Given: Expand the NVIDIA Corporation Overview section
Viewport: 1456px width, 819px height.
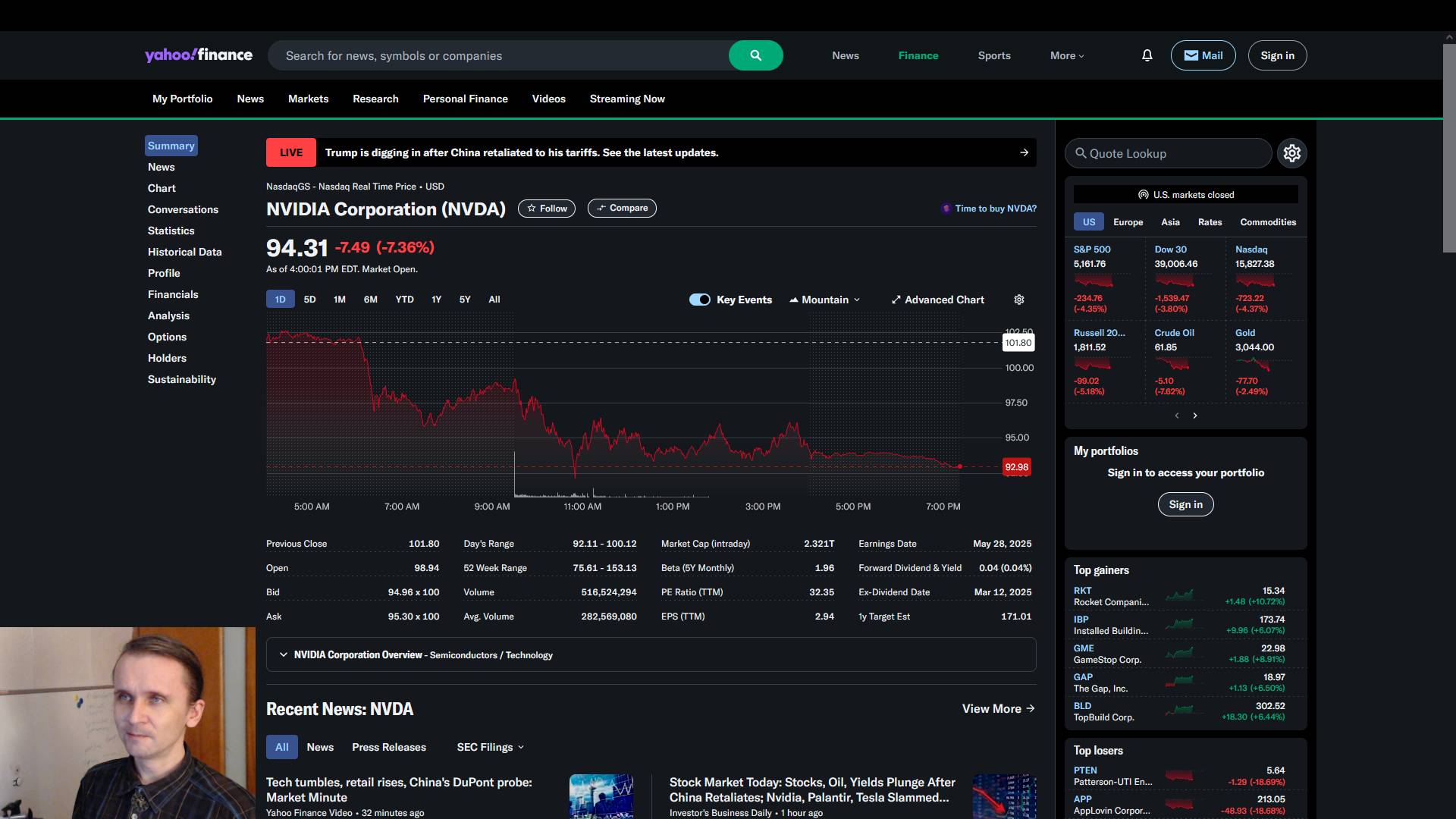Looking at the screenshot, I should [284, 654].
